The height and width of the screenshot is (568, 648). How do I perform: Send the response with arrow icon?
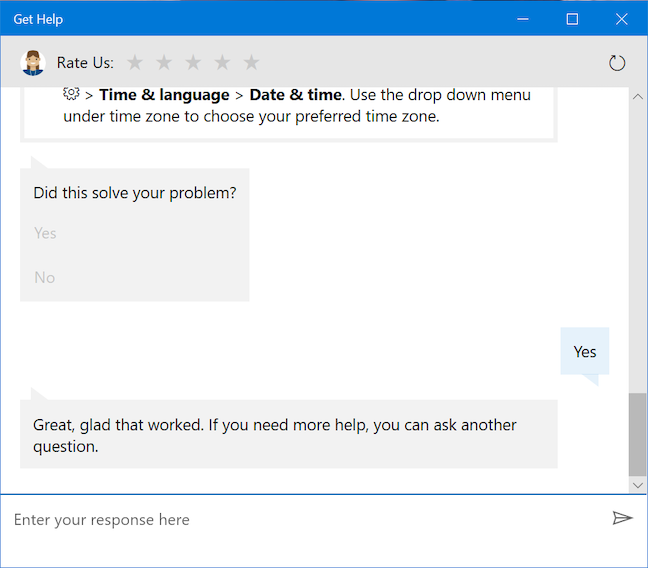[x=622, y=518]
